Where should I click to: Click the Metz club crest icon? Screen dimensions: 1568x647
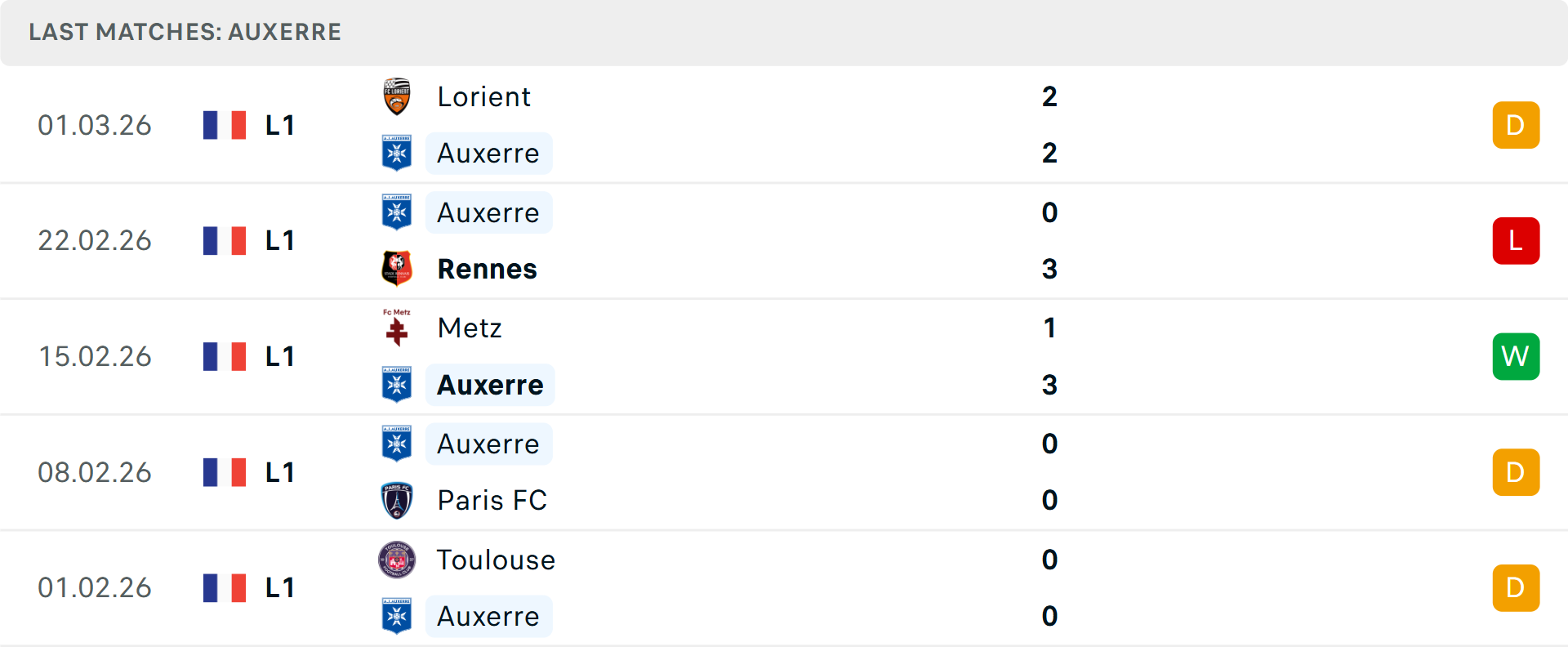pyautogui.click(x=397, y=328)
